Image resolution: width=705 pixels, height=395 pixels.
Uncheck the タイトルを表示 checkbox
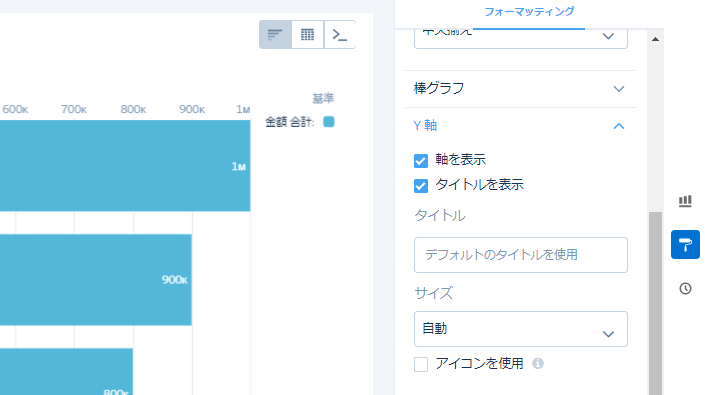[x=421, y=186]
